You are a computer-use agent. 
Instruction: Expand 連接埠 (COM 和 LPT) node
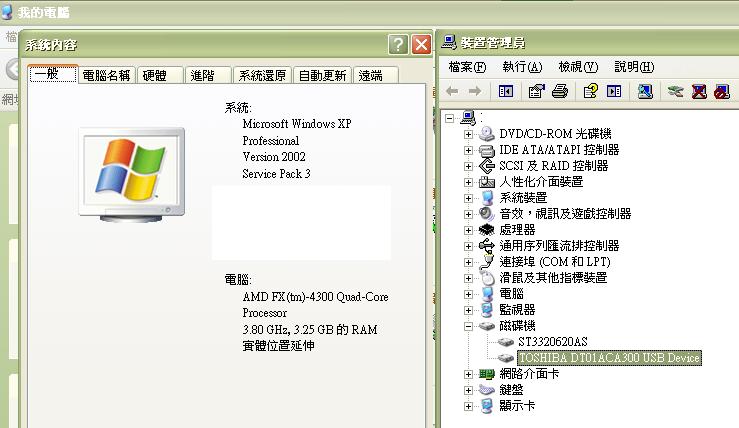tap(468, 262)
